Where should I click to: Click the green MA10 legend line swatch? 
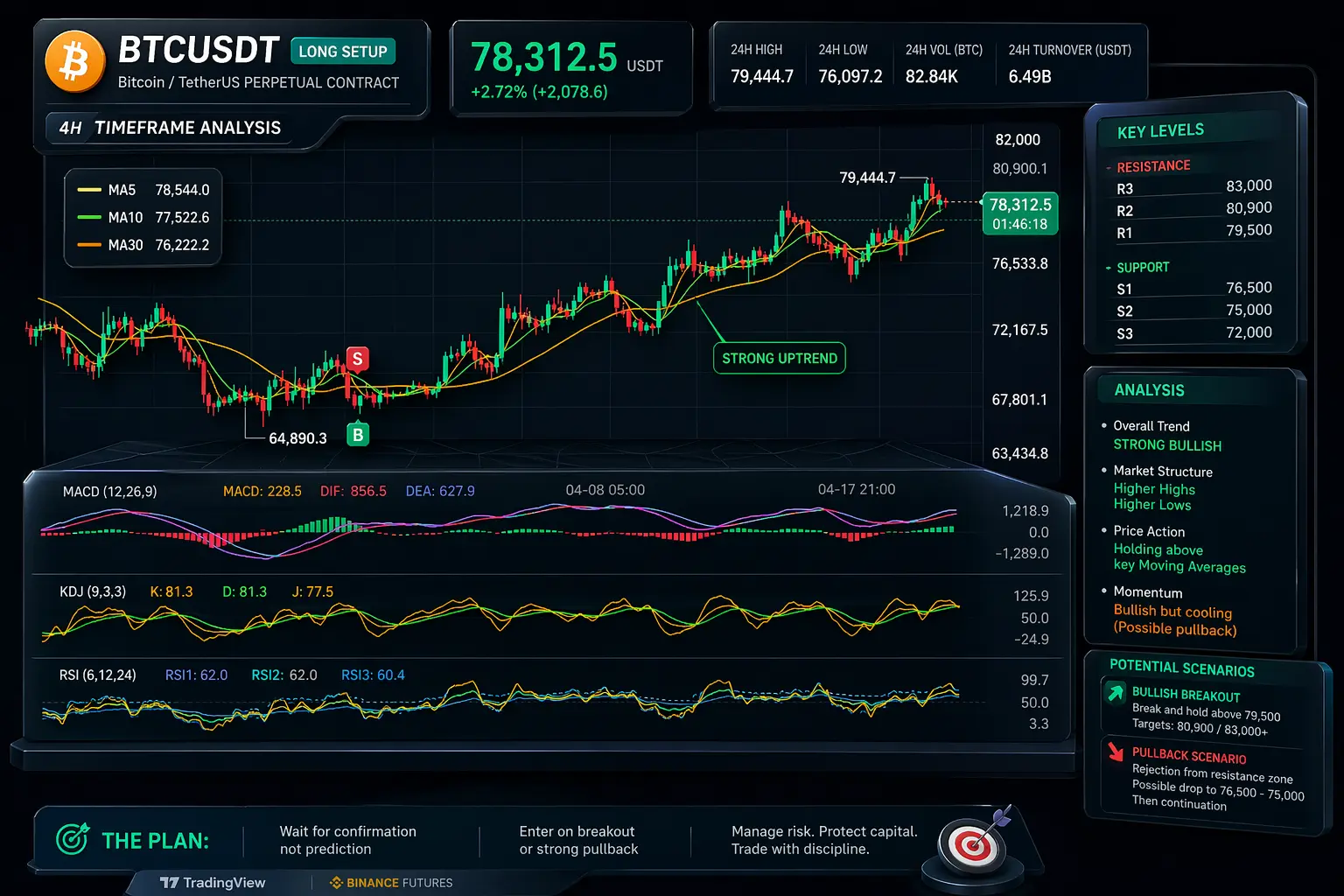coord(89,217)
